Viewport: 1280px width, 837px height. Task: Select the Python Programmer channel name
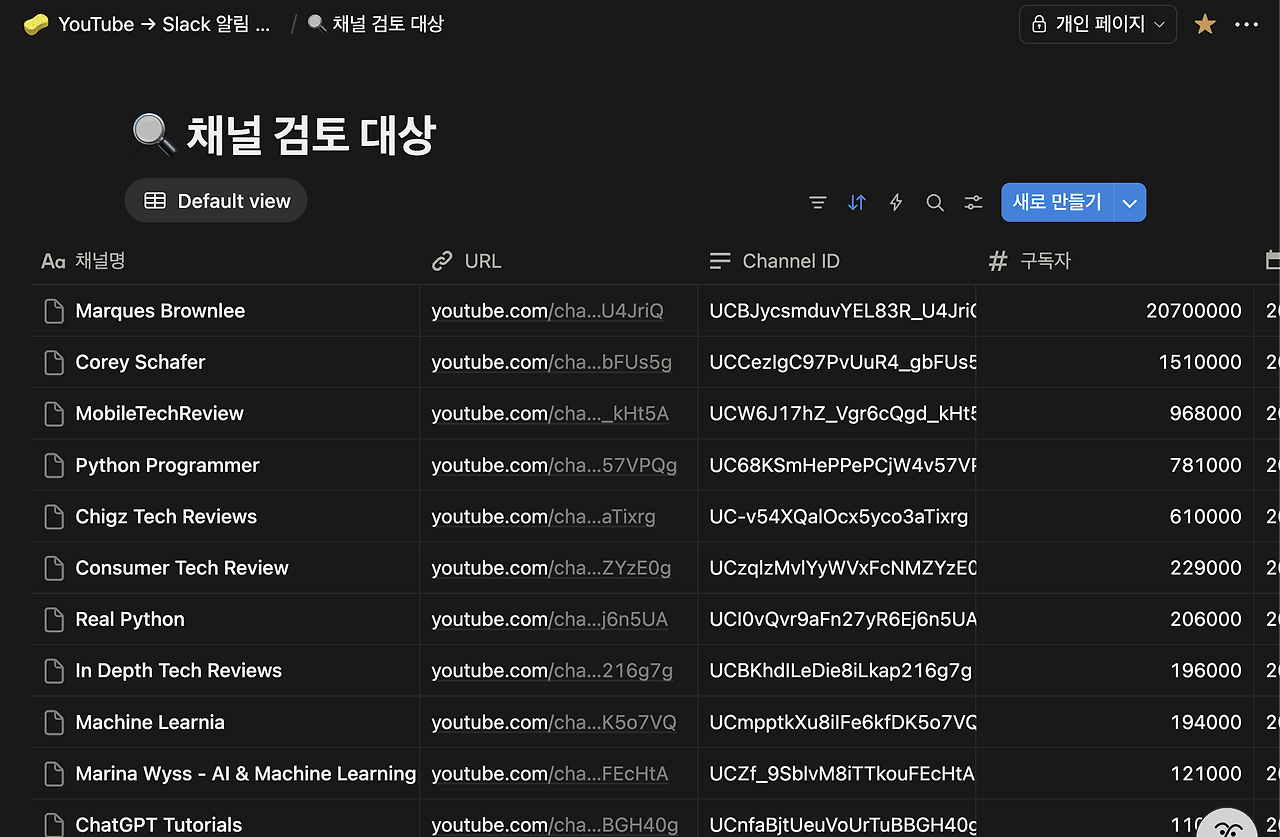(167, 465)
